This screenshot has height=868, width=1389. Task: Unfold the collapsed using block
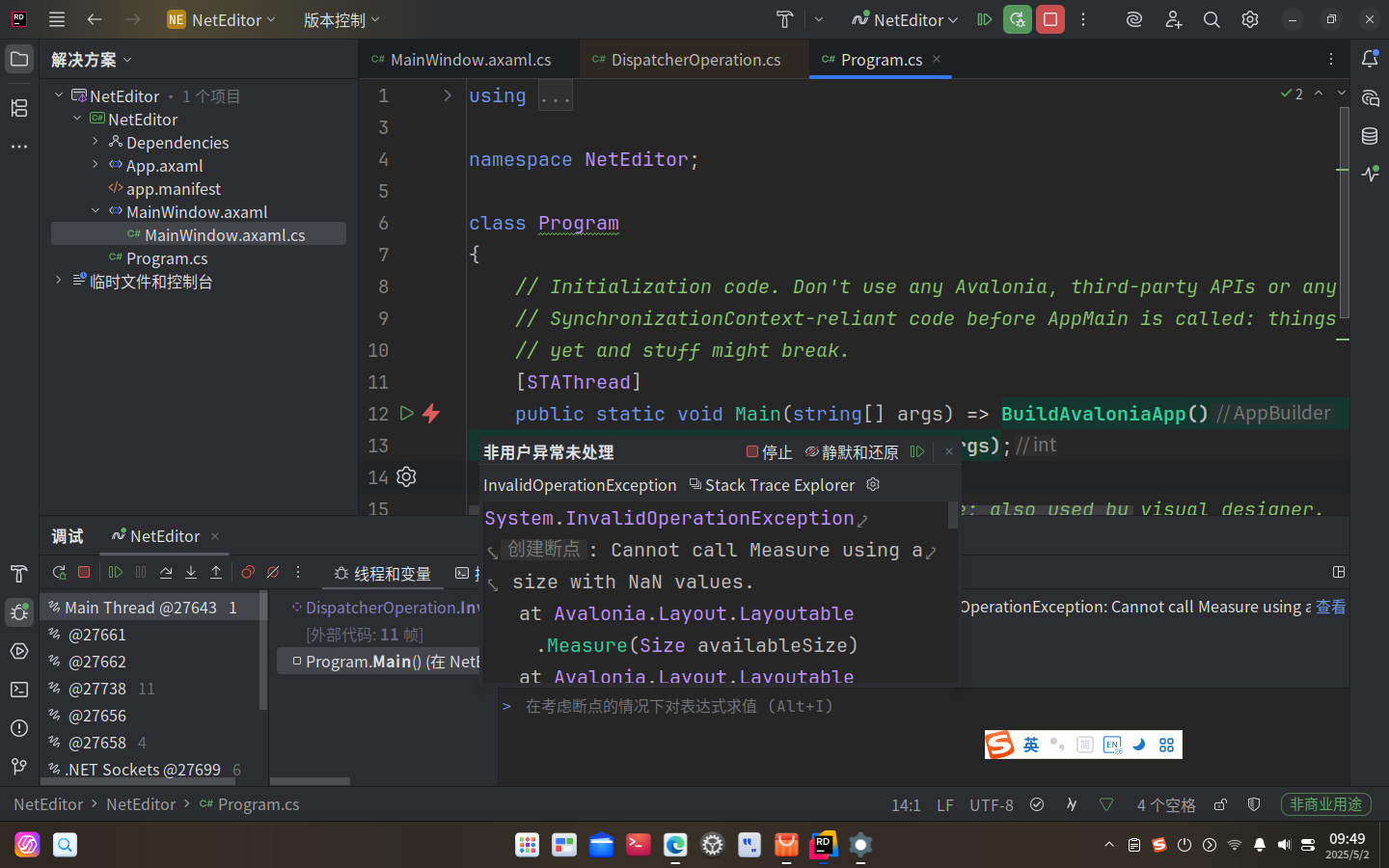pyautogui.click(x=448, y=95)
